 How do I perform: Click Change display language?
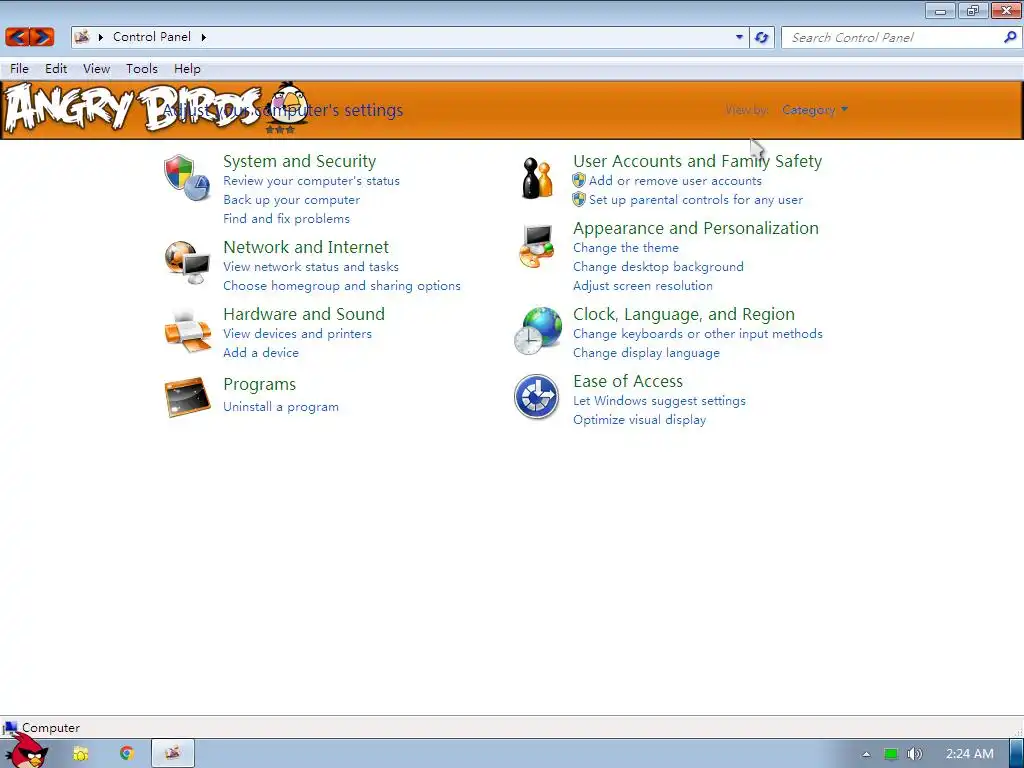coord(647,353)
